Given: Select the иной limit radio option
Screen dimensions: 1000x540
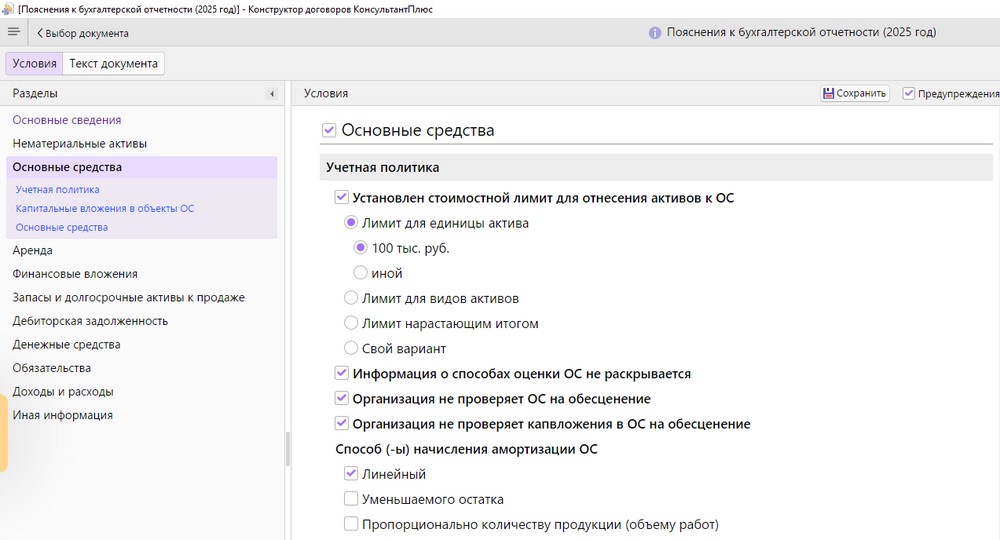Looking at the screenshot, I should (361, 273).
